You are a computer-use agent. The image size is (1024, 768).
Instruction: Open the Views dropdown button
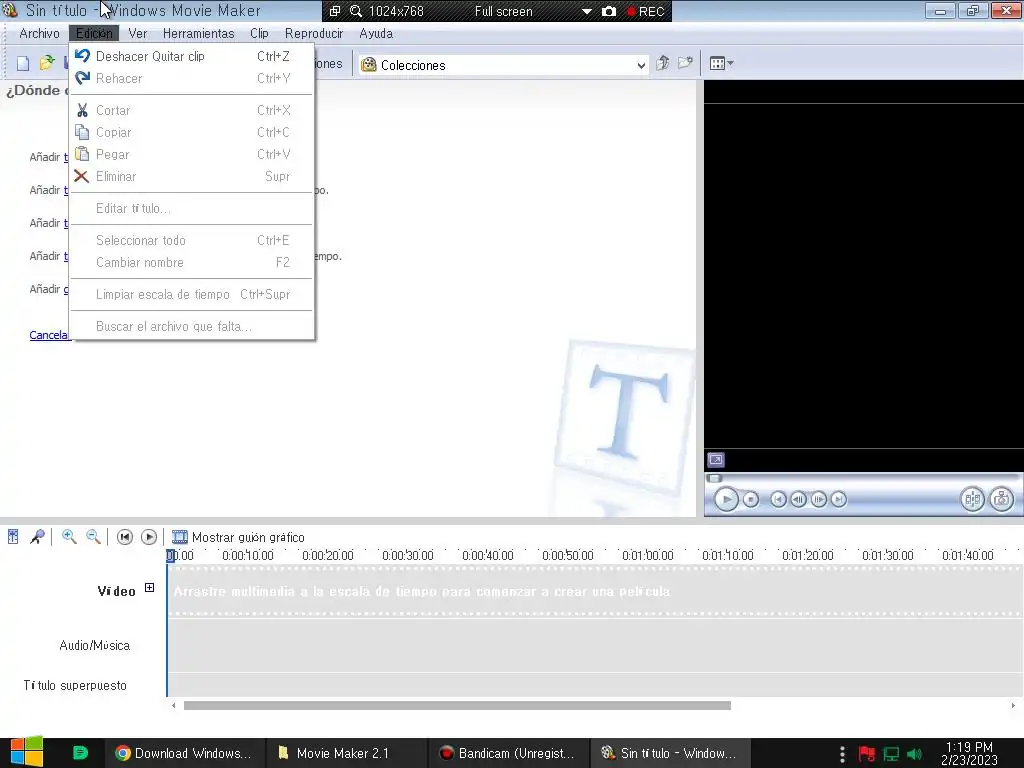pyautogui.click(x=721, y=63)
